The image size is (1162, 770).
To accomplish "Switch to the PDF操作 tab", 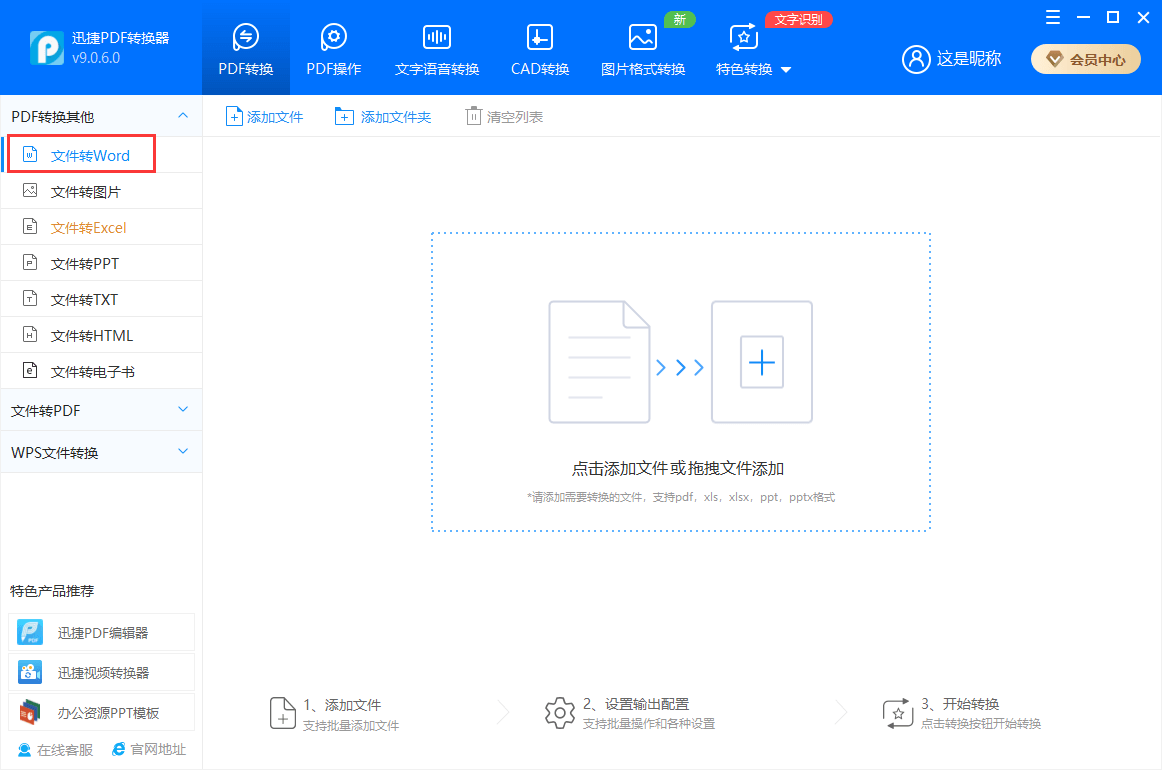I will pyautogui.click(x=333, y=50).
